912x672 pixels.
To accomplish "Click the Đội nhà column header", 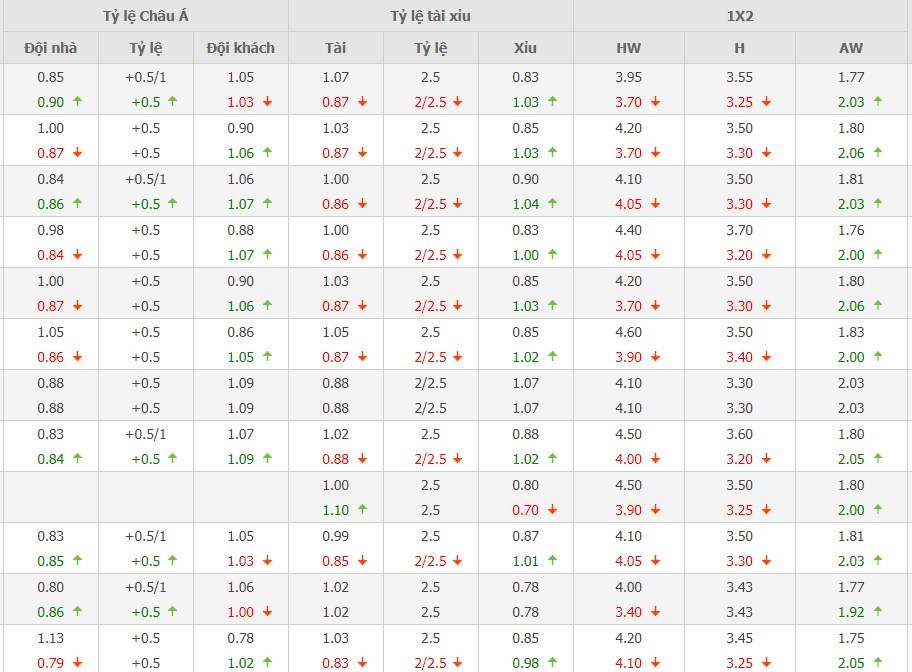I will coord(49,47).
